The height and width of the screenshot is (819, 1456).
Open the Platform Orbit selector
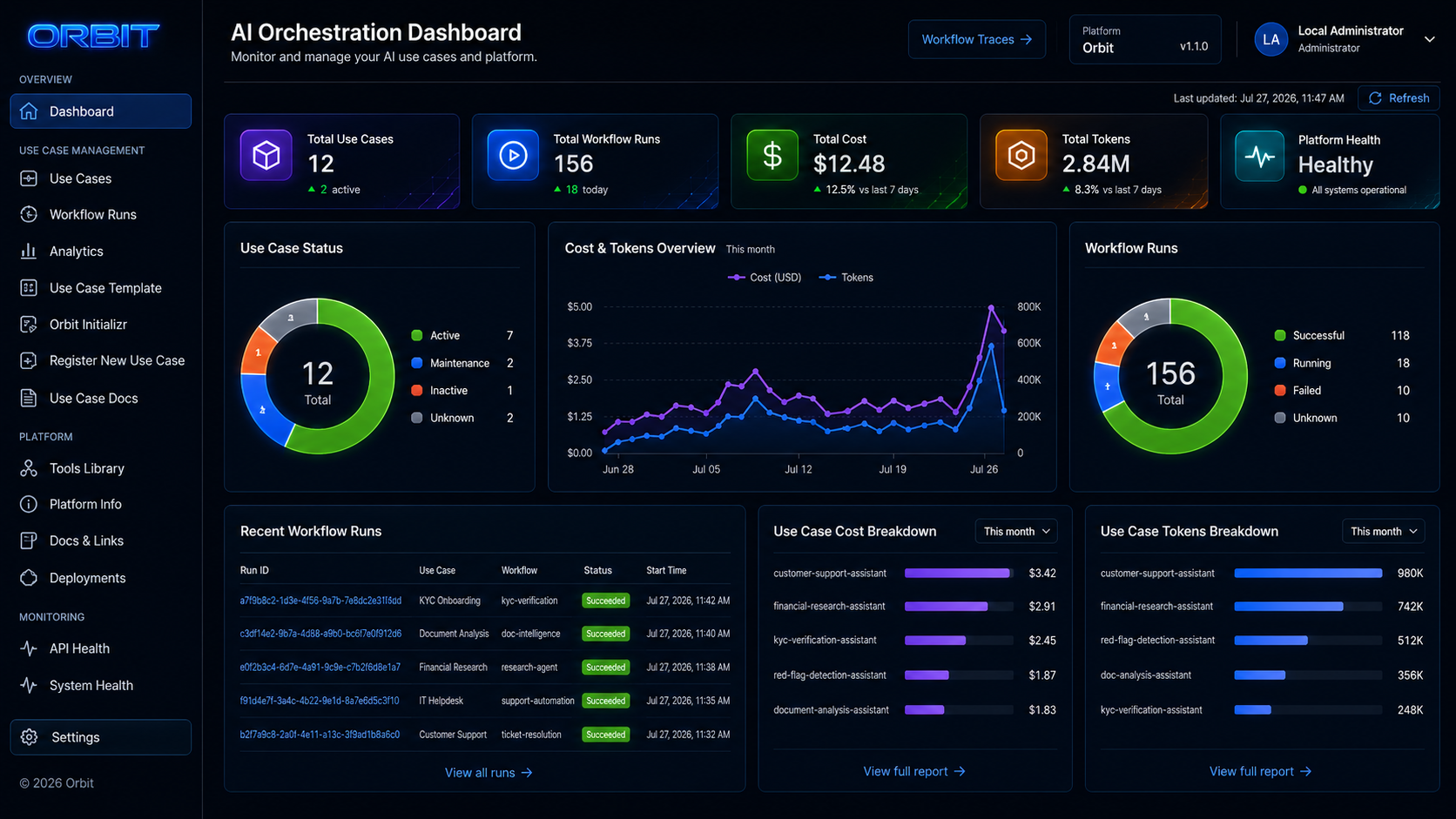[x=1145, y=40]
